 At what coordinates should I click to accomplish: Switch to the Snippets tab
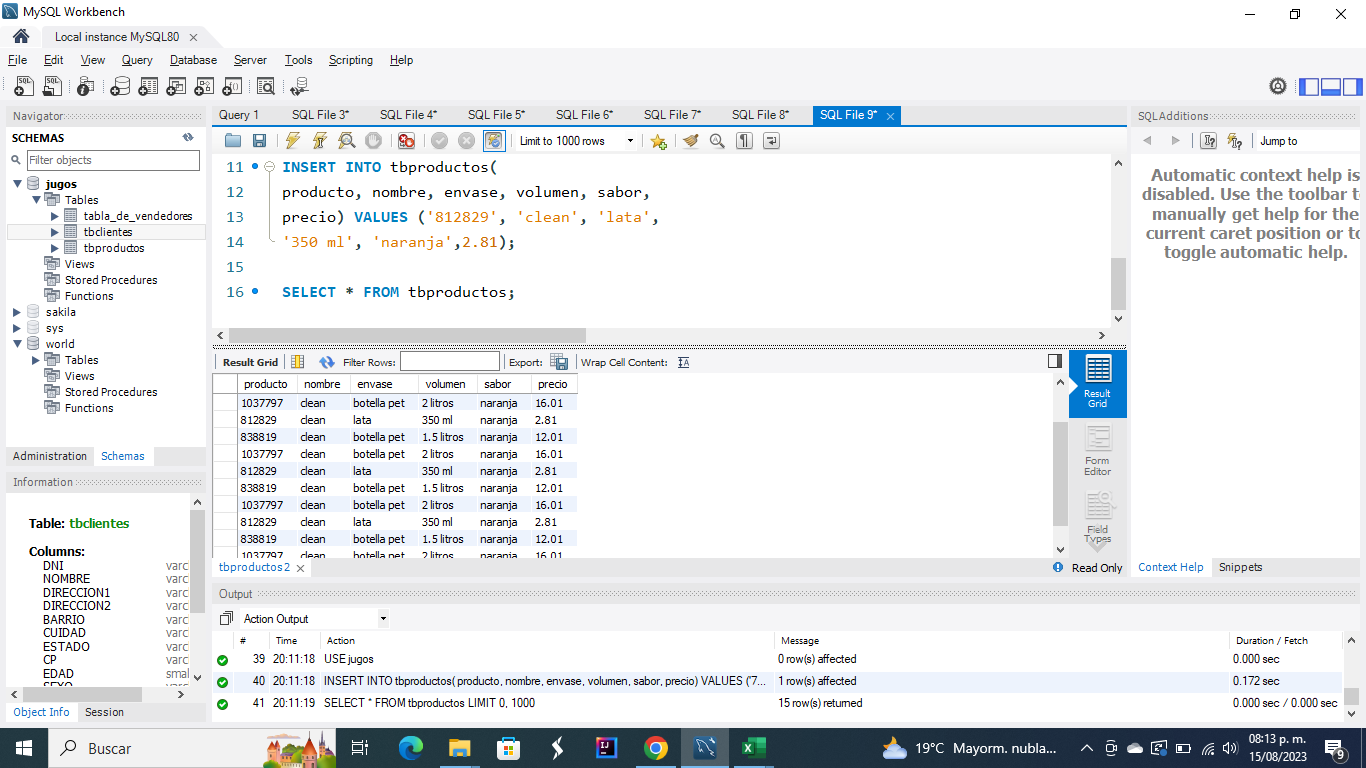[1240, 567]
